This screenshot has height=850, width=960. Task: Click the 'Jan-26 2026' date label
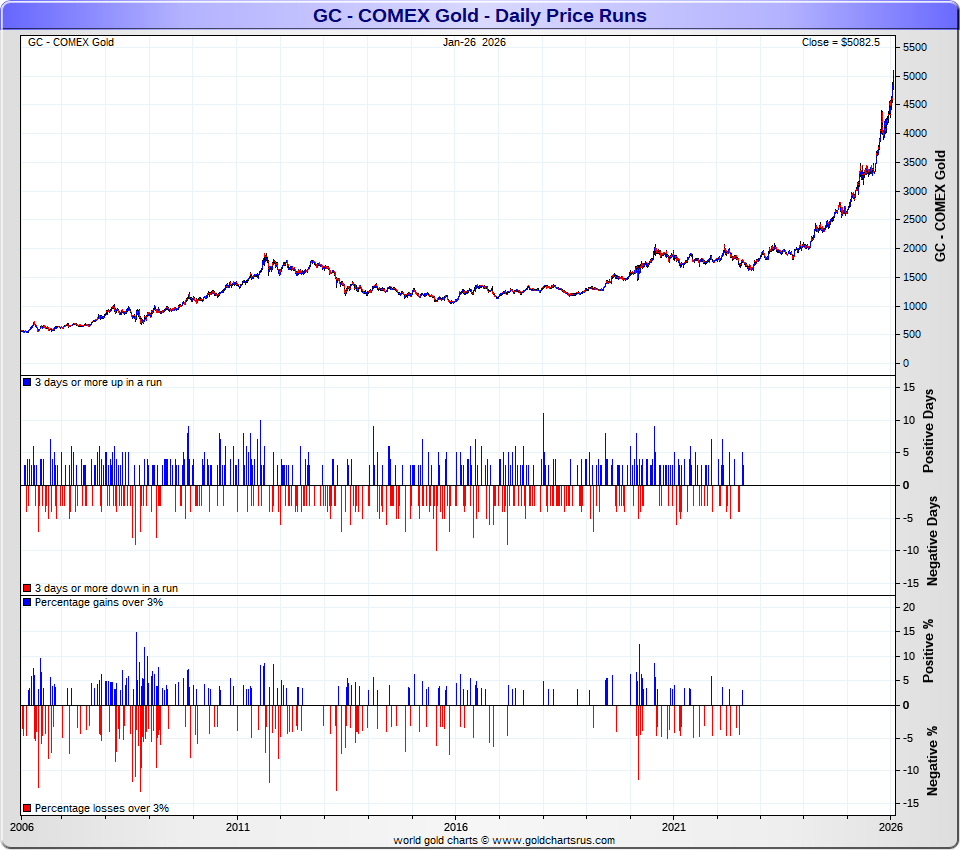pos(474,43)
